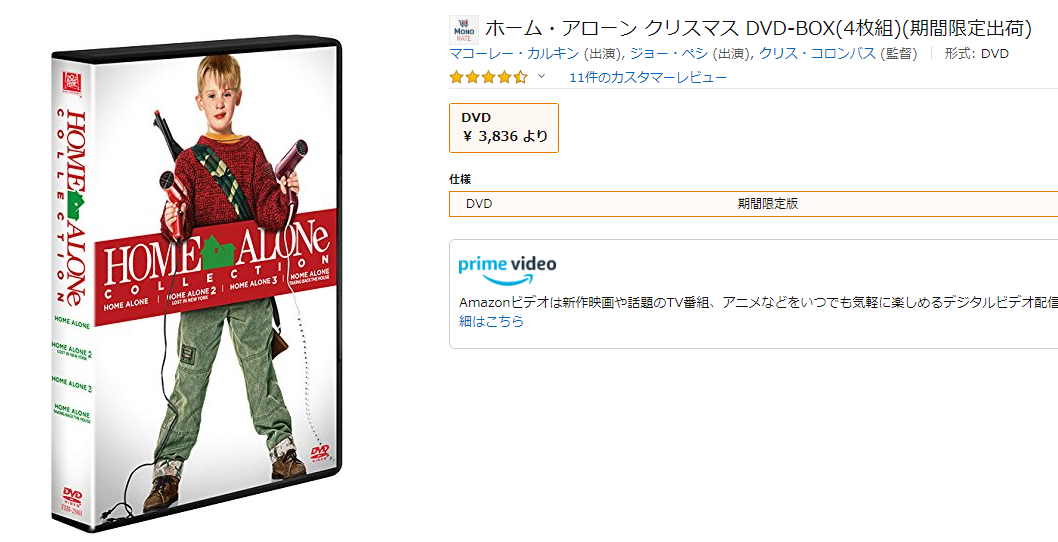
Task: Click the ジョー・ペシ actor link
Action: pyautogui.click(x=669, y=53)
